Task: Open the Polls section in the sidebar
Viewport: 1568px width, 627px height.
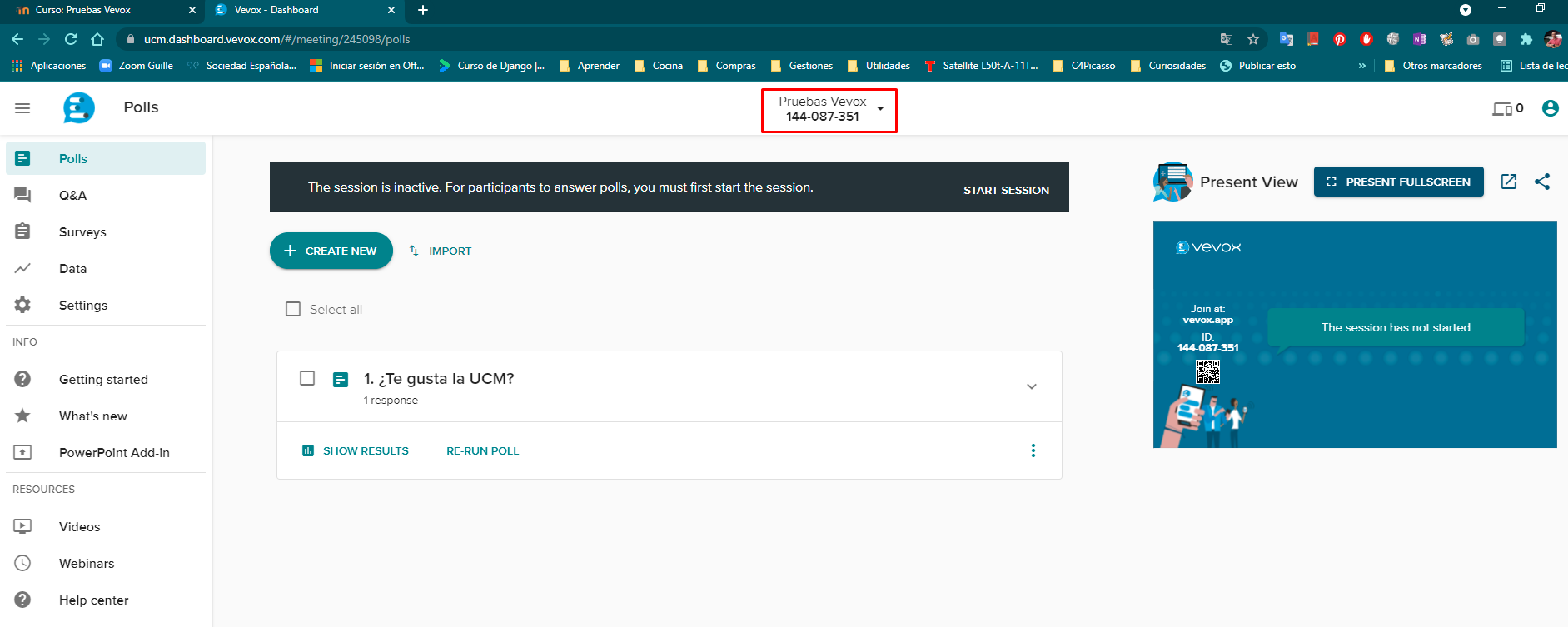Action: [x=106, y=158]
